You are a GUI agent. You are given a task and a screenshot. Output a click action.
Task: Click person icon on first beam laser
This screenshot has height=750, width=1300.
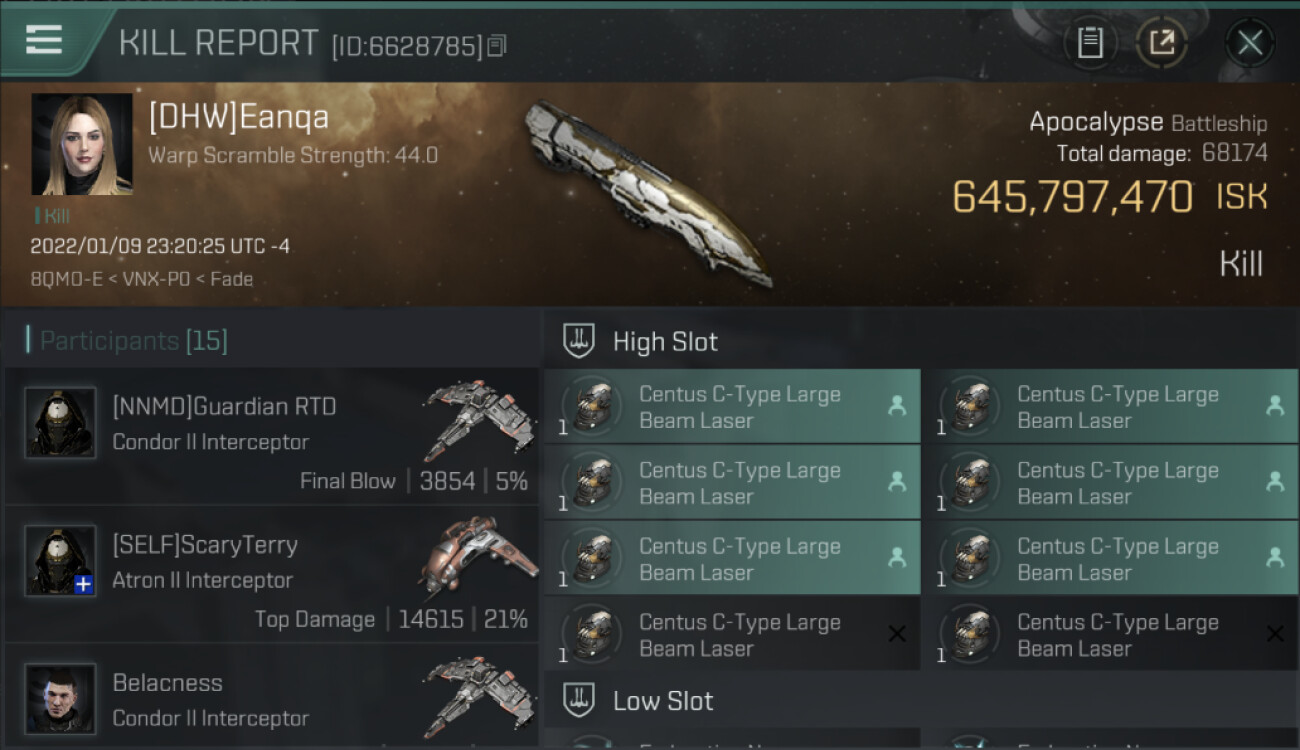897,405
